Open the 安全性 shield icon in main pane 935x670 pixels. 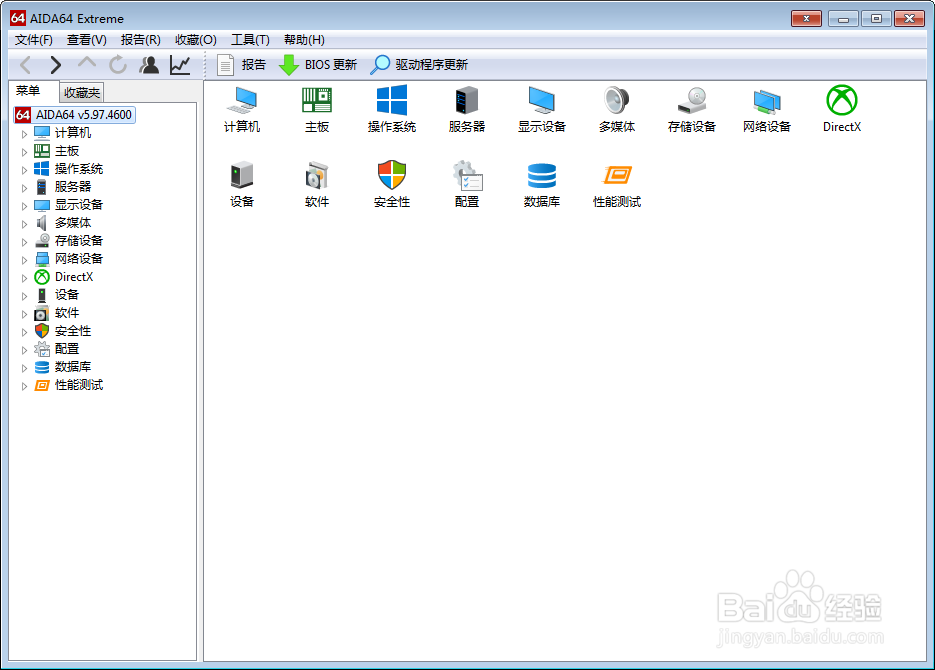[x=392, y=184]
